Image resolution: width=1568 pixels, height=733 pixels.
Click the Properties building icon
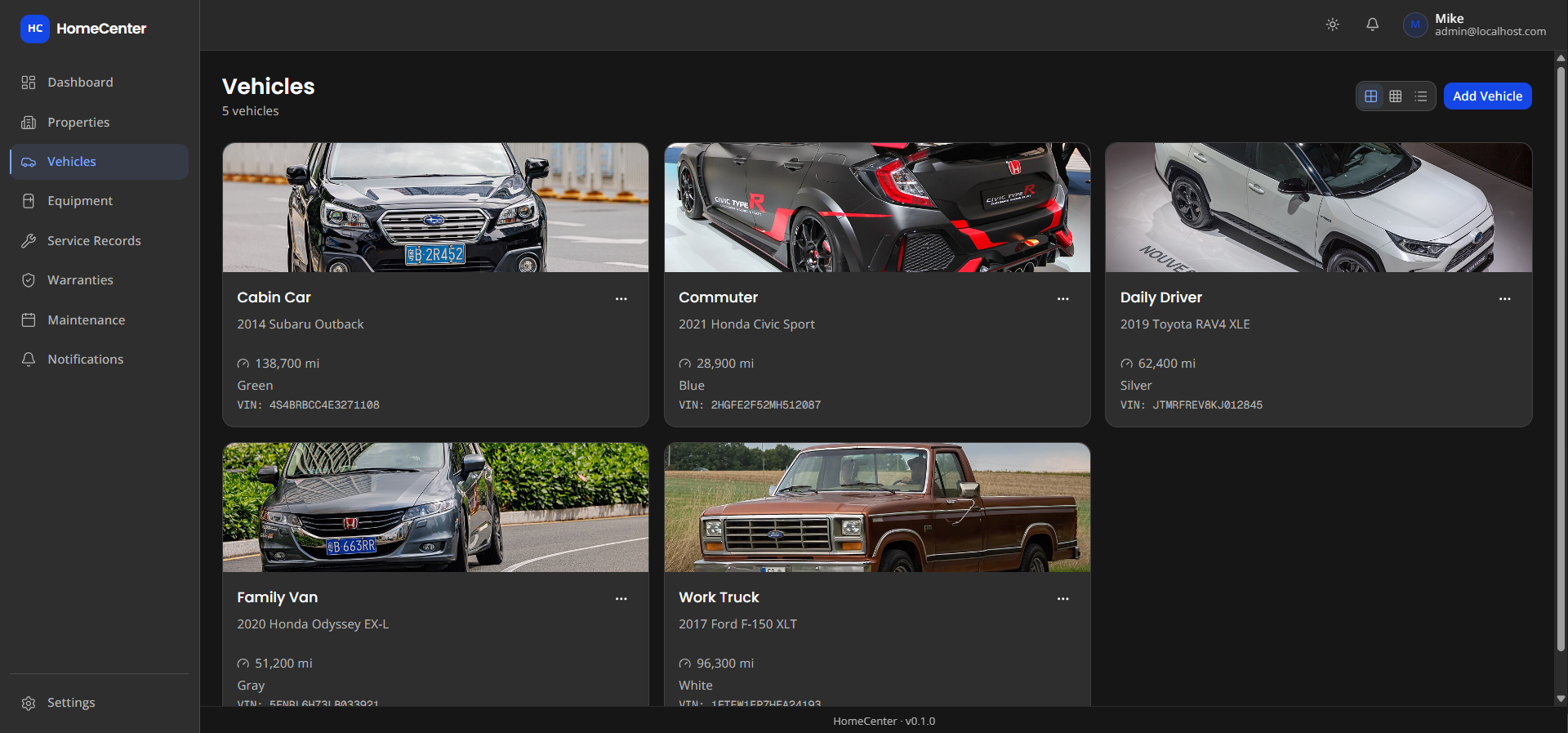[x=29, y=123]
